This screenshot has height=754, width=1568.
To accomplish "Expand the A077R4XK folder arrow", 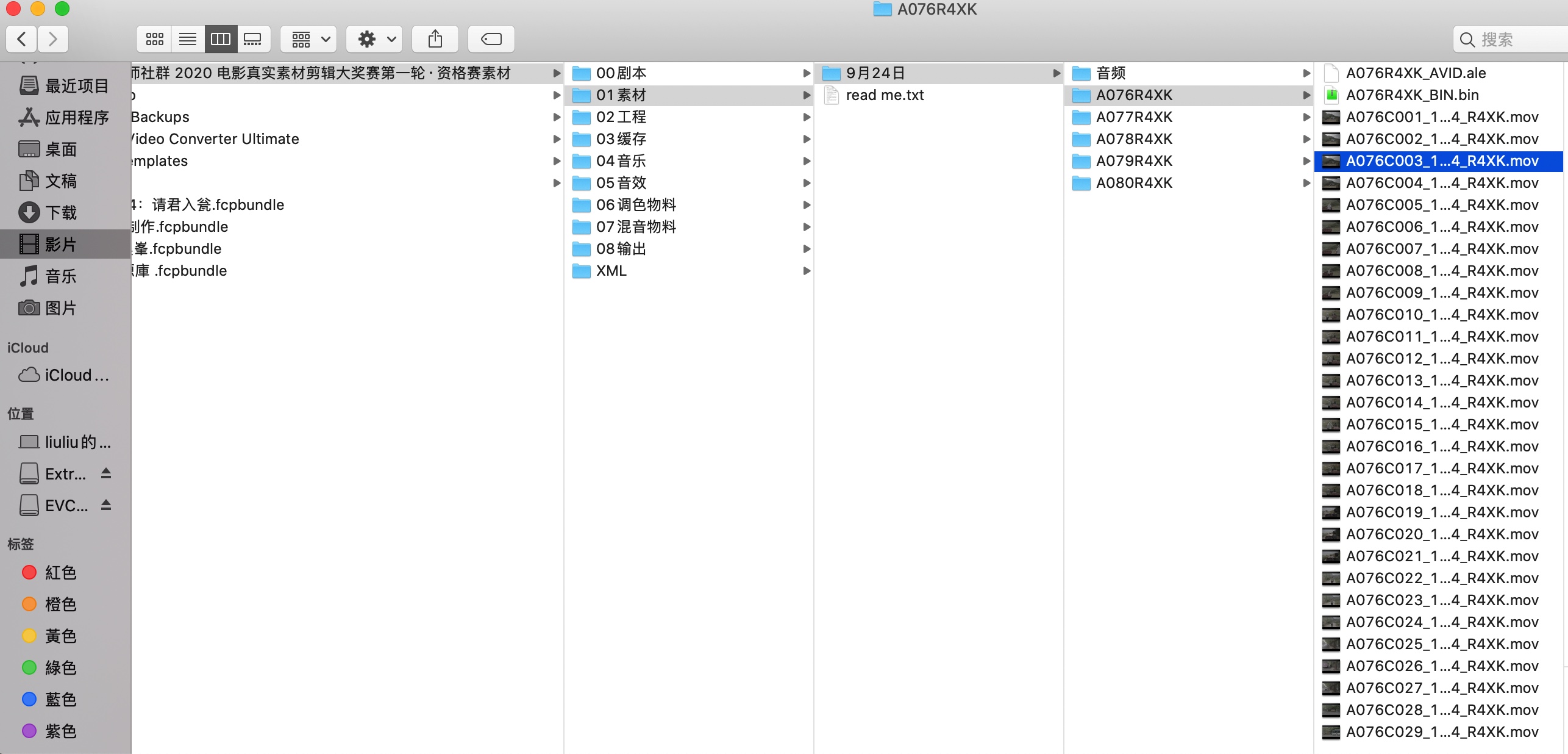I will (x=1306, y=117).
